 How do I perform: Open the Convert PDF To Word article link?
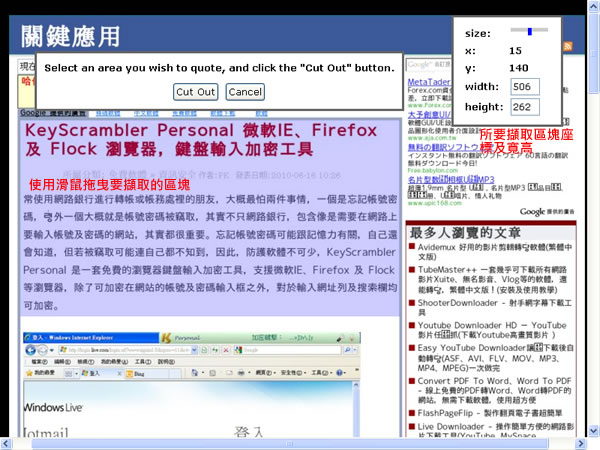tap(494, 391)
